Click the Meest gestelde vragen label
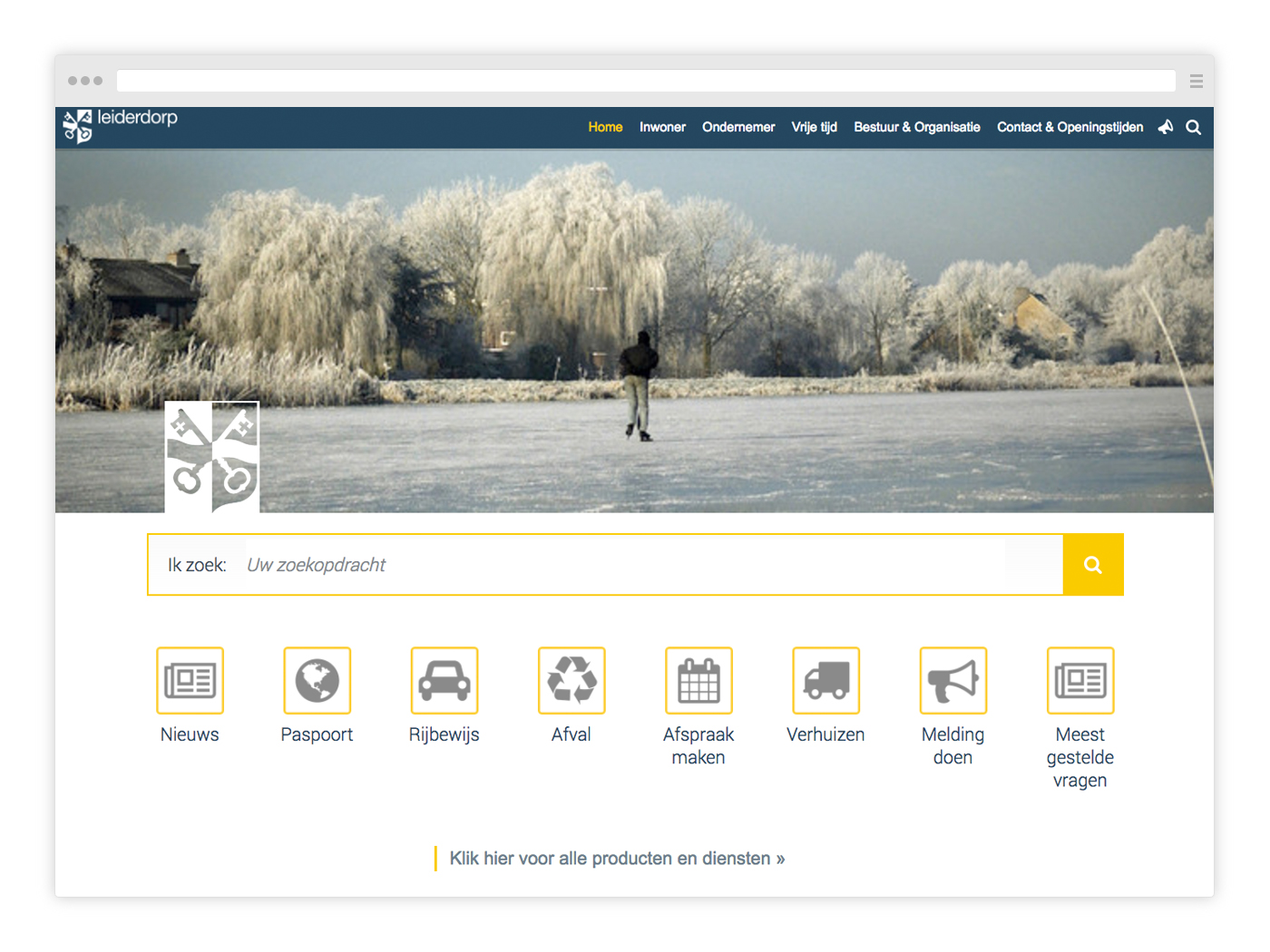Image resolution: width=1270 pixels, height=952 pixels. [x=1080, y=757]
